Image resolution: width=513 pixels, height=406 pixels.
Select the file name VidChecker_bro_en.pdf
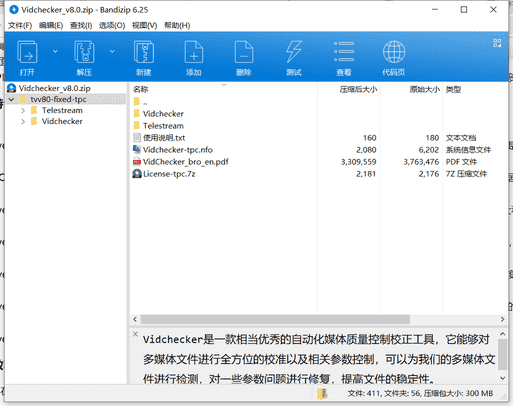tap(186, 162)
